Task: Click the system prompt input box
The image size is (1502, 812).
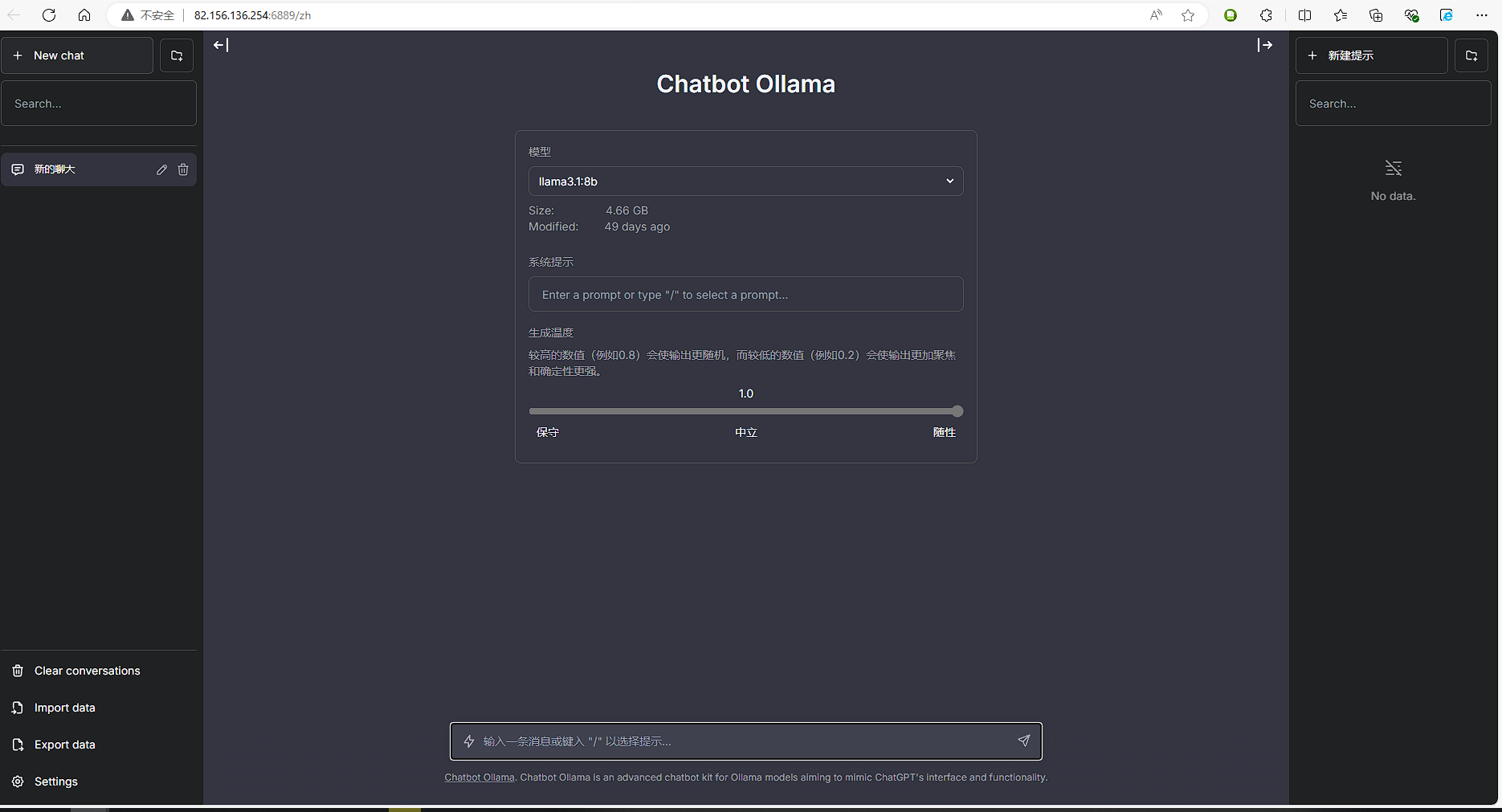Action: point(746,295)
